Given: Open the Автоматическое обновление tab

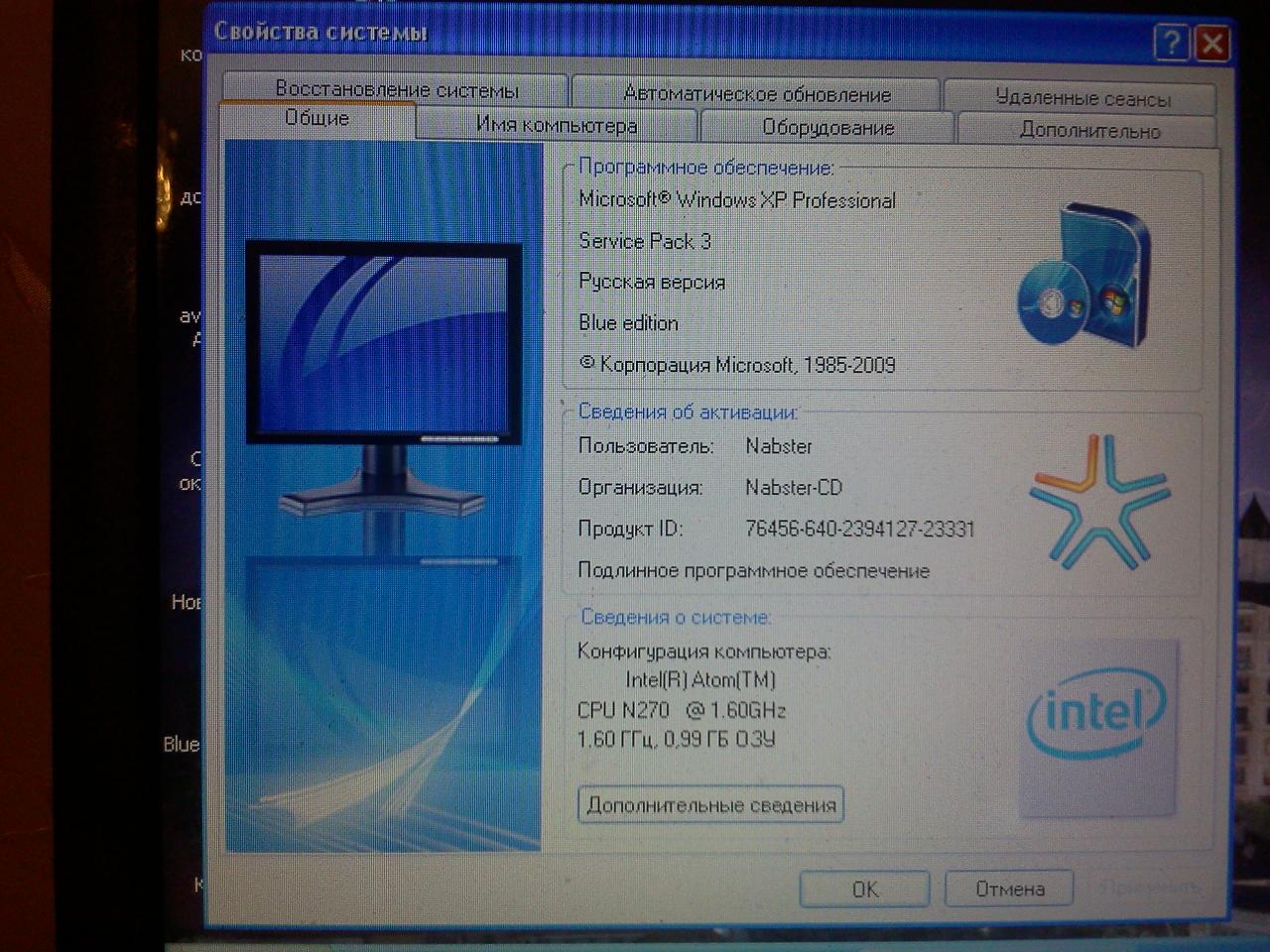Looking at the screenshot, I should coord(756,93).
